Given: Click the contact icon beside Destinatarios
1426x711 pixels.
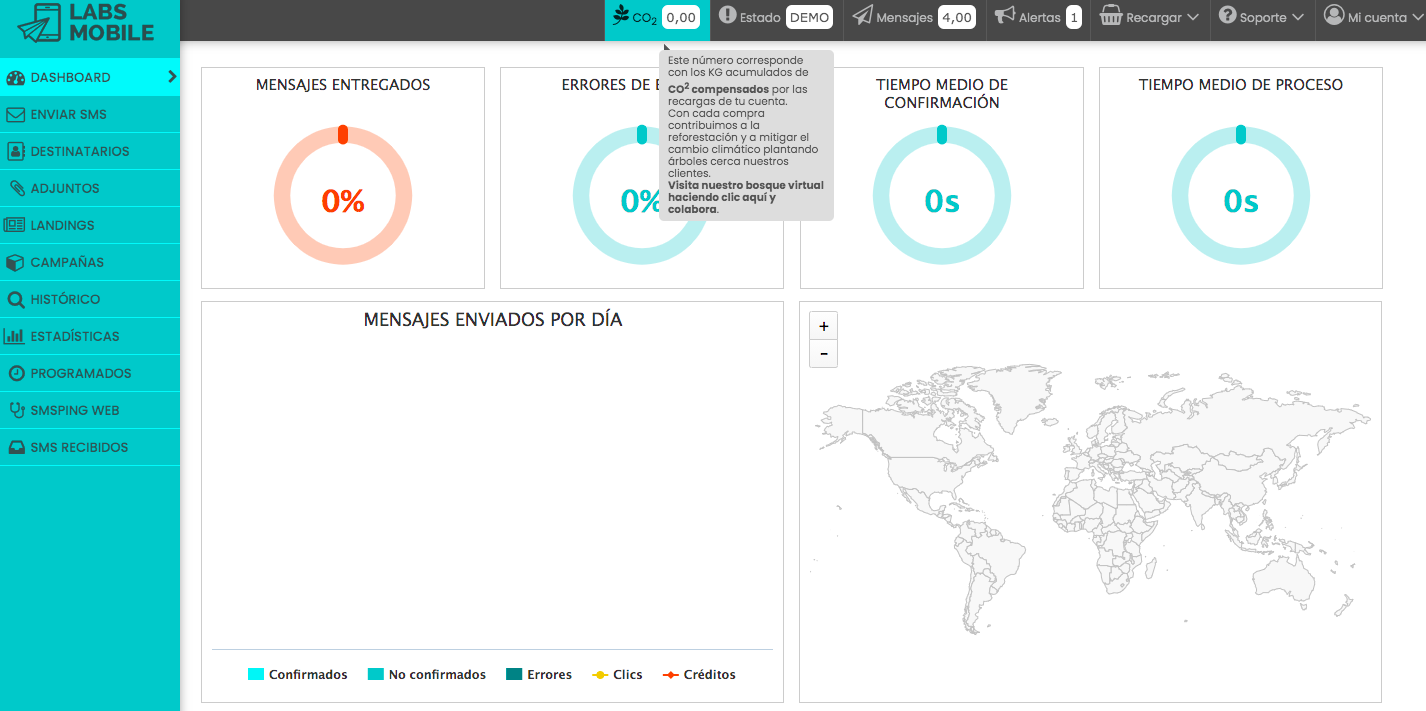Looking at the screenshot, I should click(x=15, y=152).
